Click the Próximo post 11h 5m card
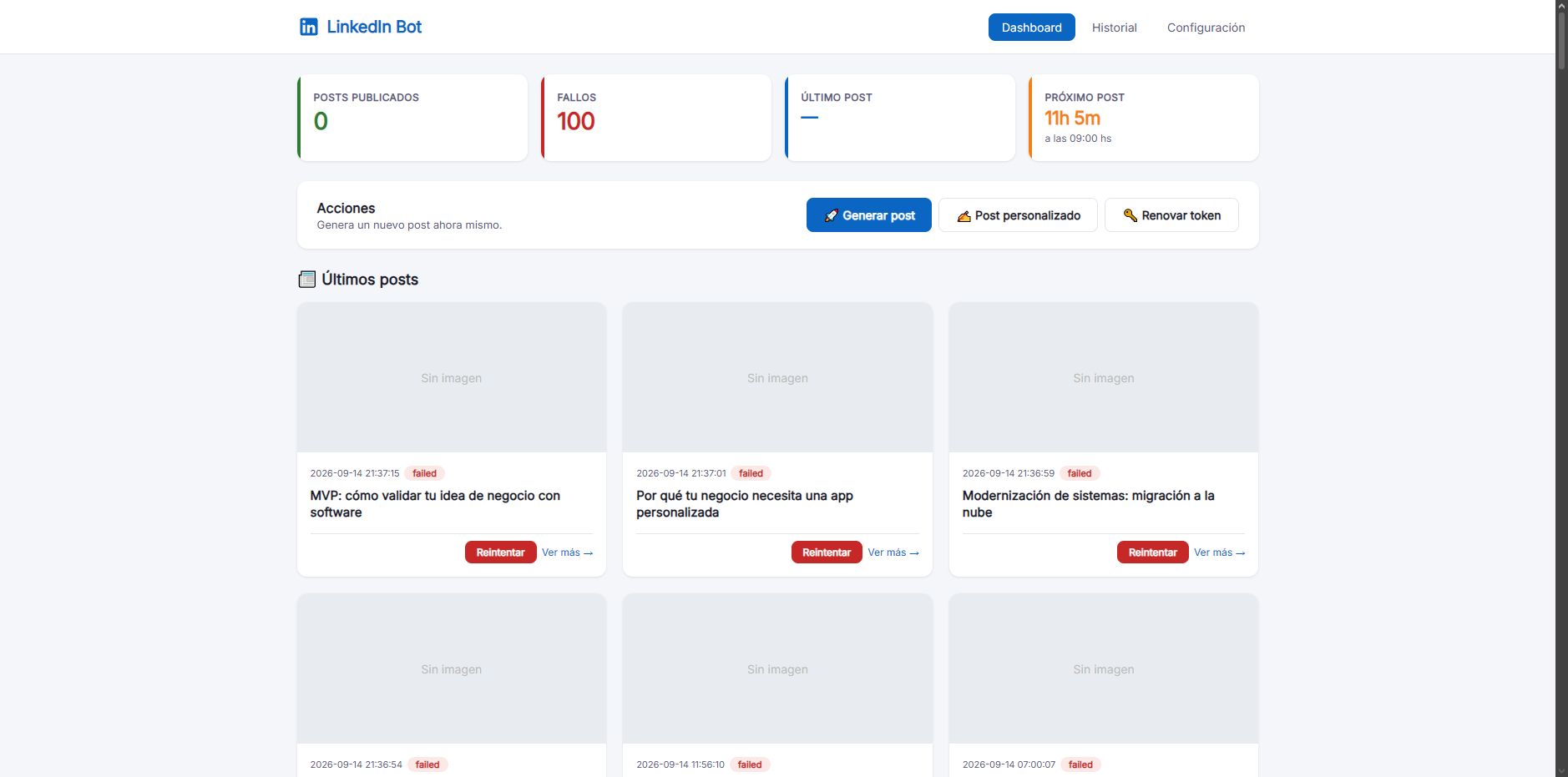This screenshot has width=1568, height=777. coord(1144,118)
